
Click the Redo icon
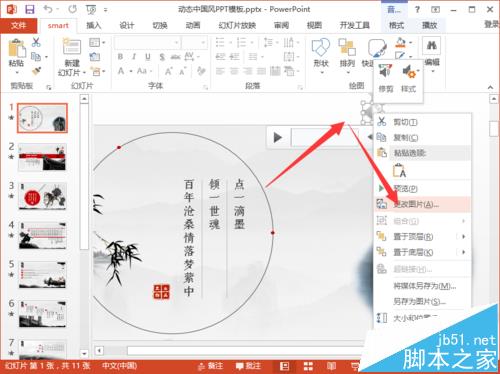(x=72, y=9)
